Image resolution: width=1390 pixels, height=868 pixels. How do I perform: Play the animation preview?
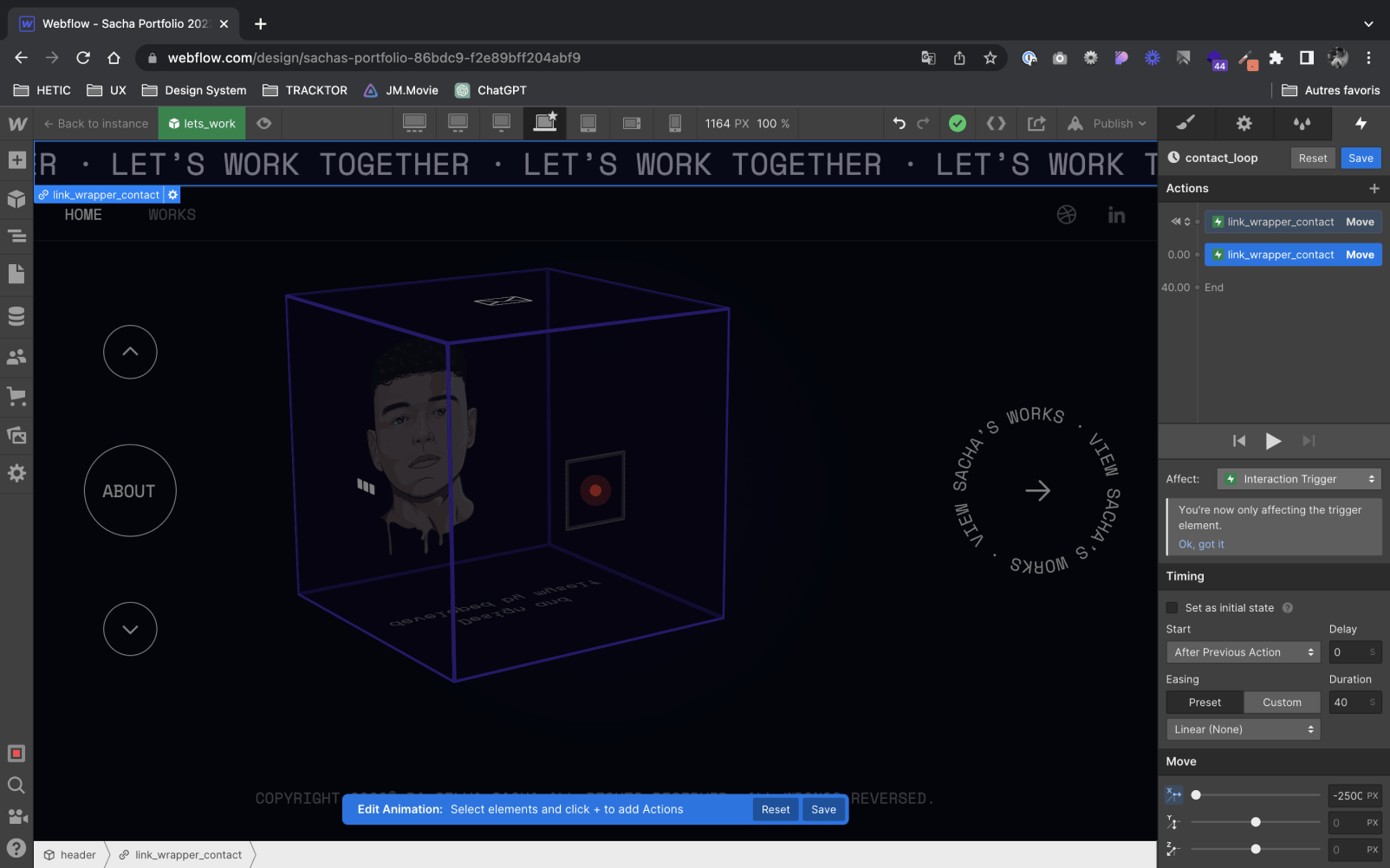coord(1273,441)
